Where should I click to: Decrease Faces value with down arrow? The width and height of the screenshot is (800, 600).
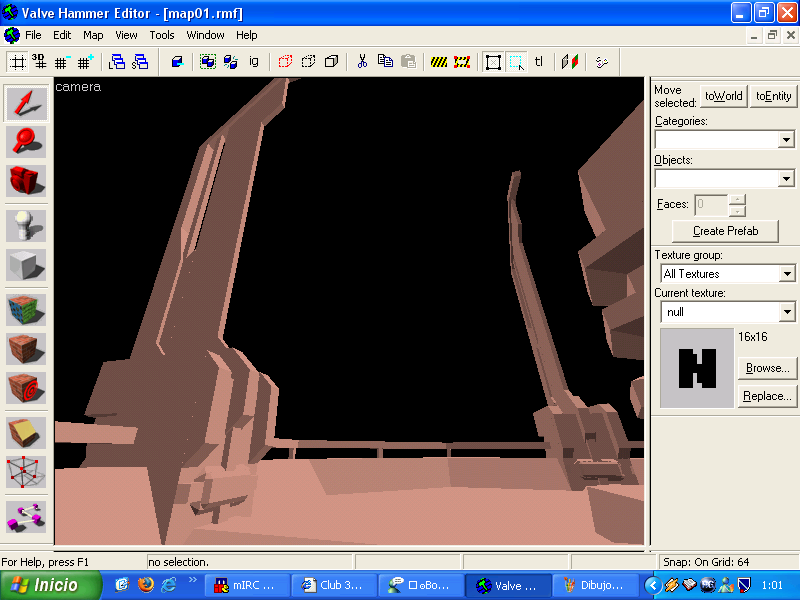point(737,211)
